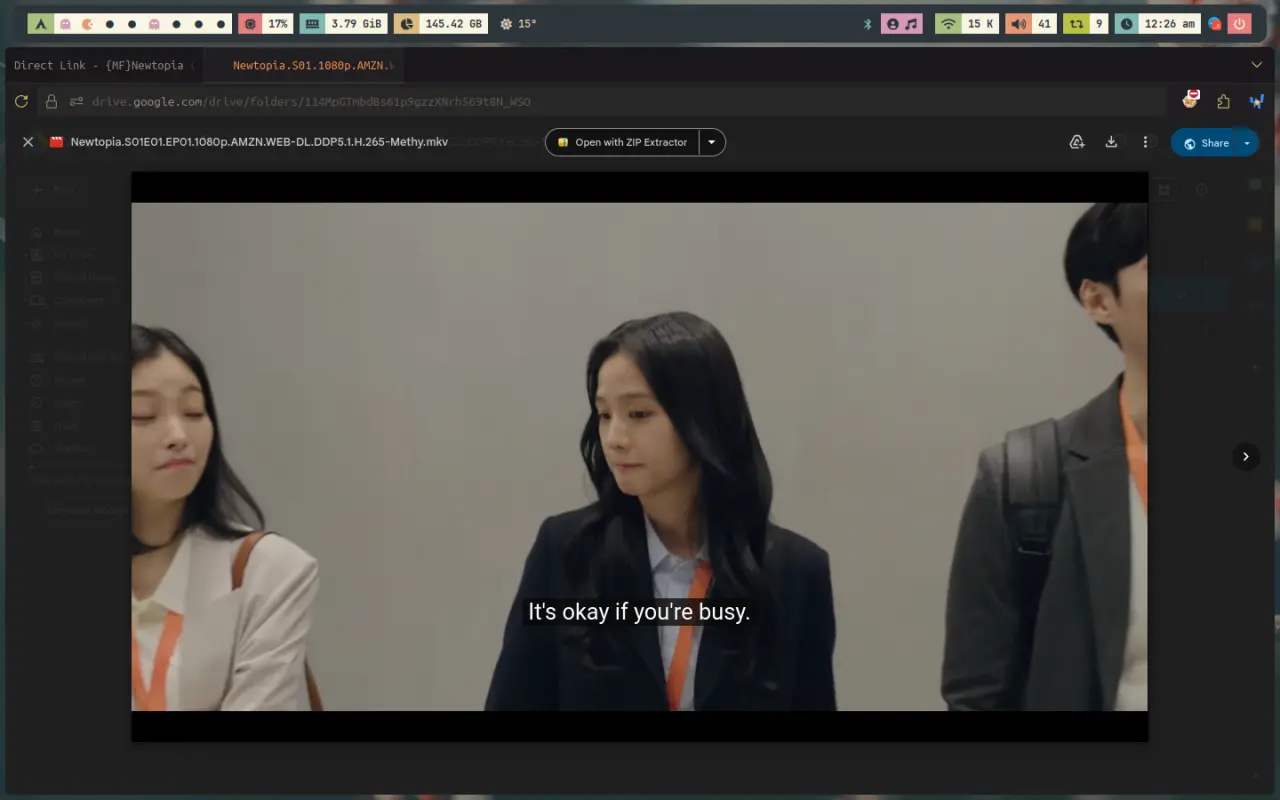The image size is (1280, 800).
Task: Click the disk usage pie icon
Action: click(x=407, y=23)
